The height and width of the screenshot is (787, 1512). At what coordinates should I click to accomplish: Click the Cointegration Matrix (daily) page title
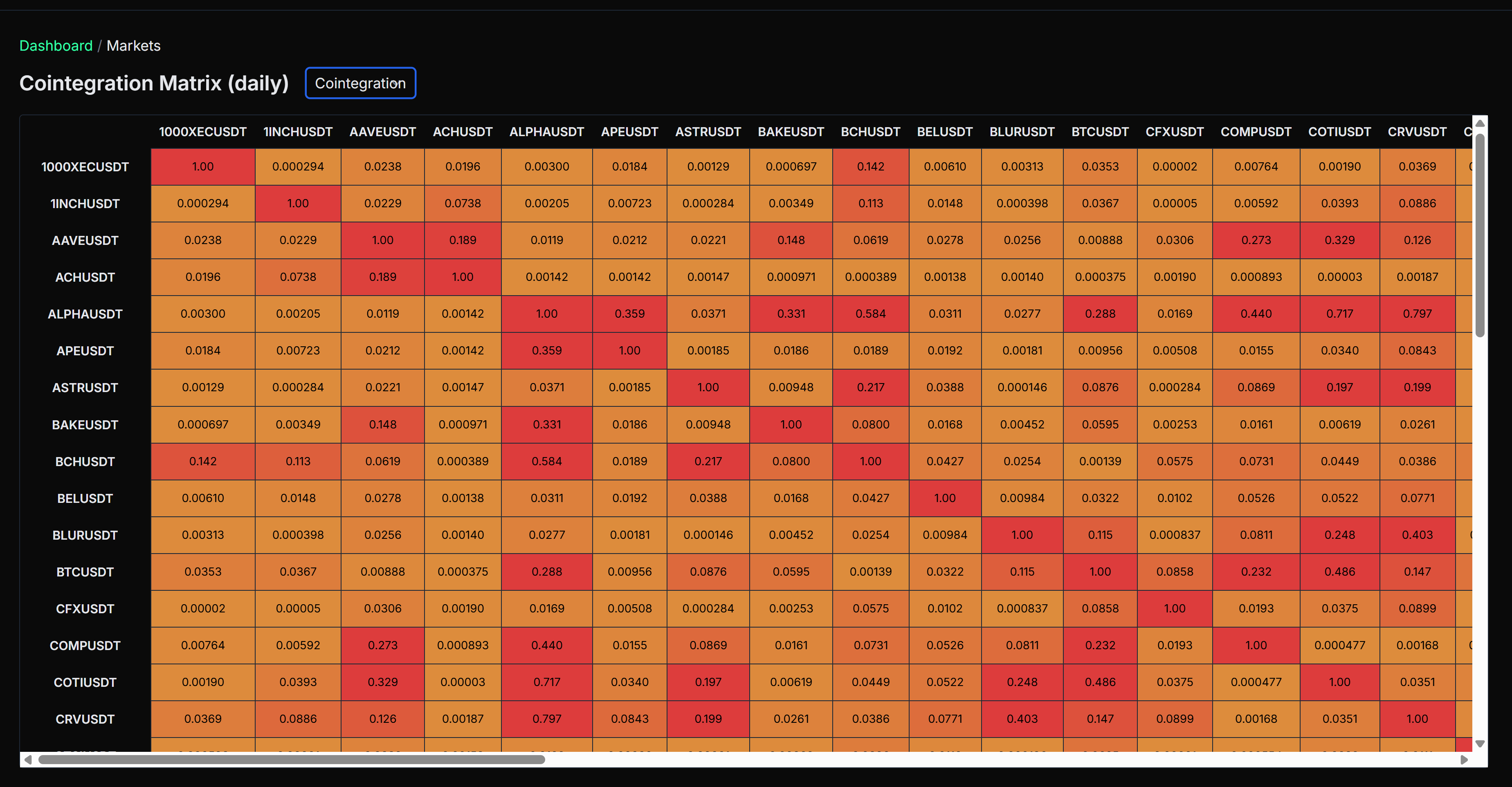tap(154, 83)
